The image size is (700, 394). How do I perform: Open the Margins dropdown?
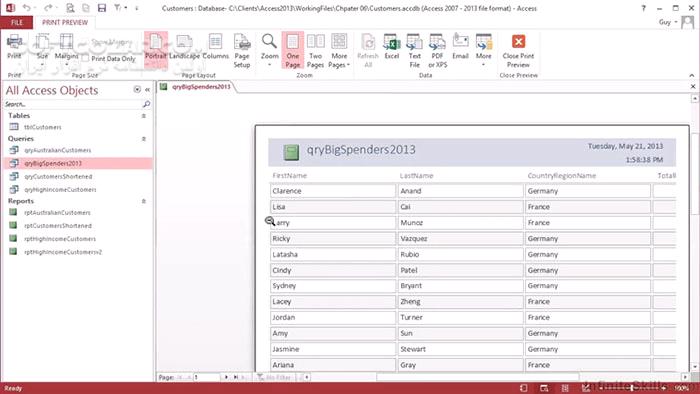pos(66,49)
